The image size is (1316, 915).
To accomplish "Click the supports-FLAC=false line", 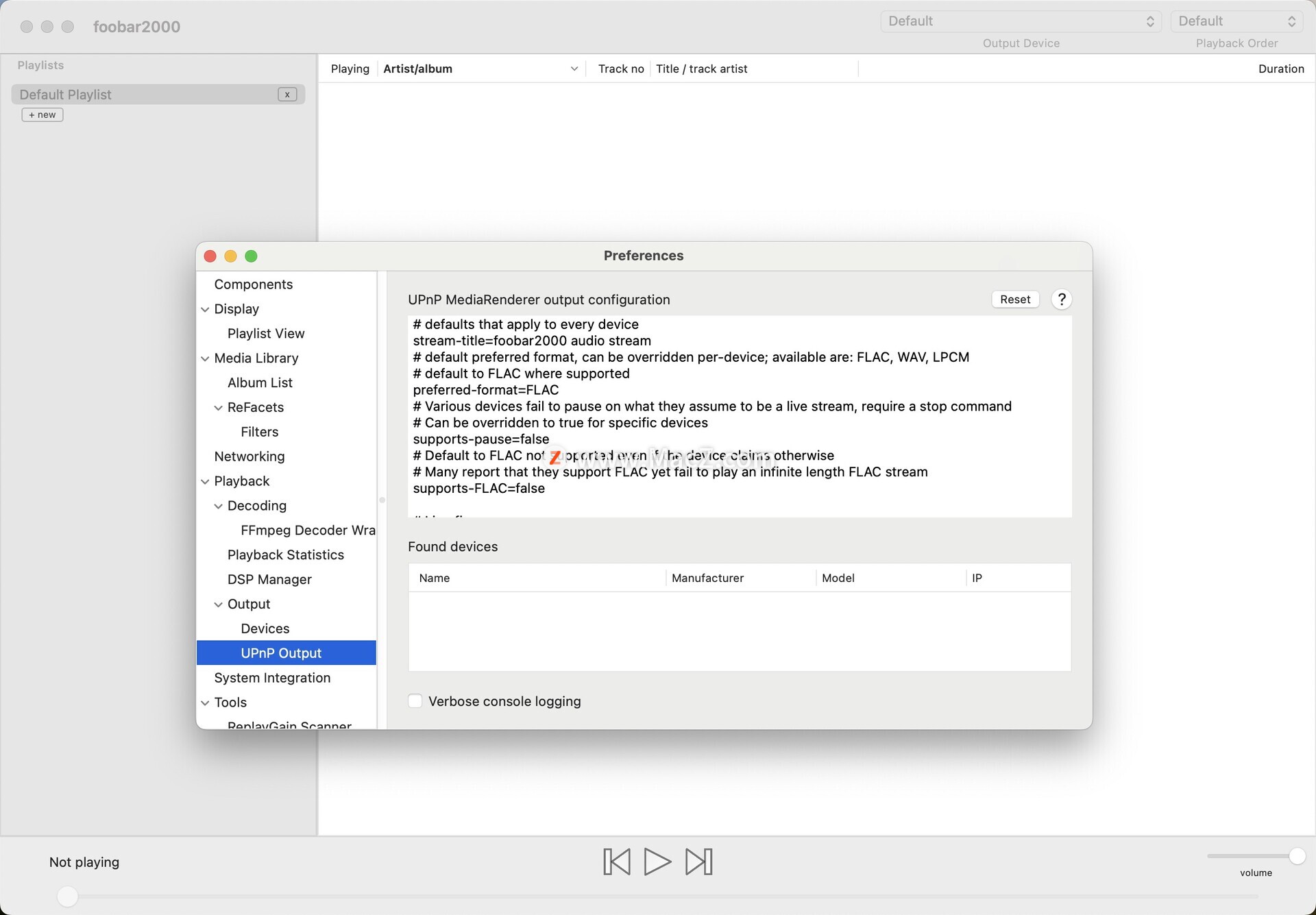I will (x=479, y=489).
